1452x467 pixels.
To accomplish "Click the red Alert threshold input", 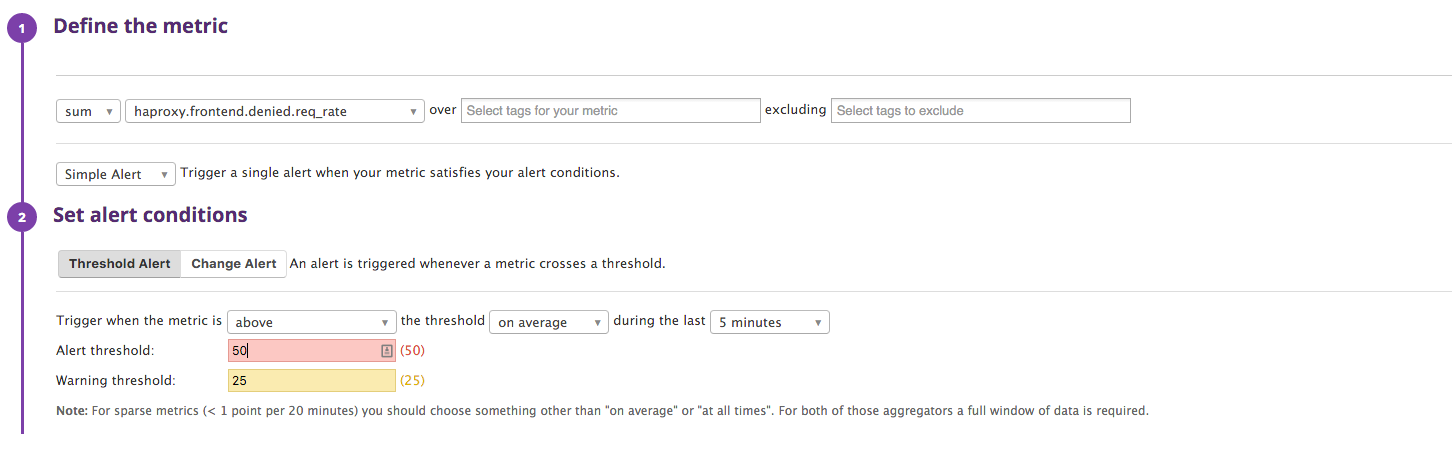I will point(303,351).
